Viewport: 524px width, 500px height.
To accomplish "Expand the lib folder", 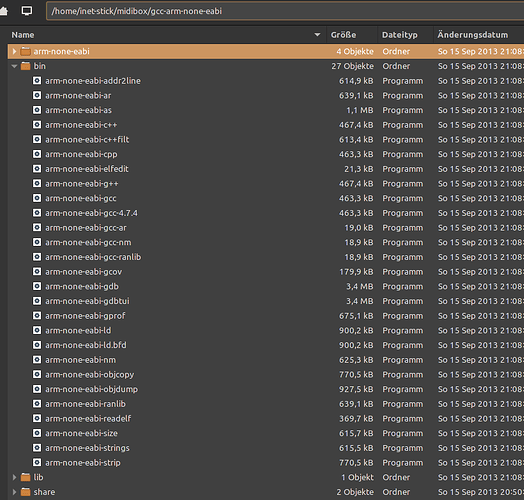I will (14, 477).
